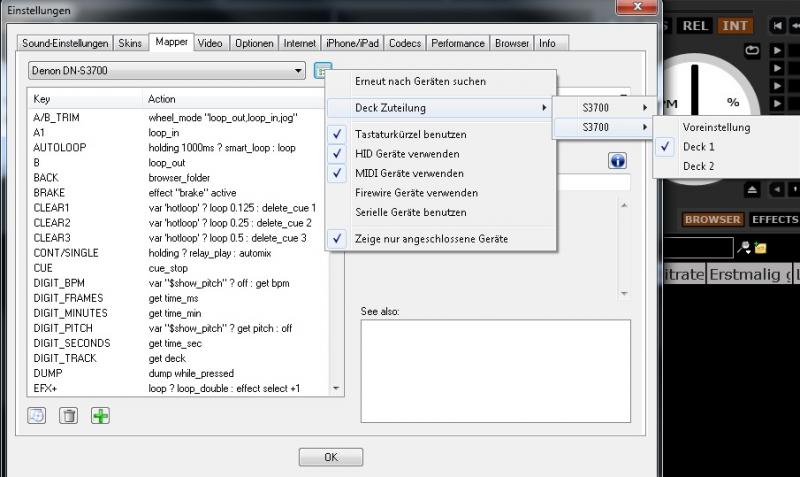Enable Firewire Geräte verwenden
The image size is (800, 477).
coord(416,192)
